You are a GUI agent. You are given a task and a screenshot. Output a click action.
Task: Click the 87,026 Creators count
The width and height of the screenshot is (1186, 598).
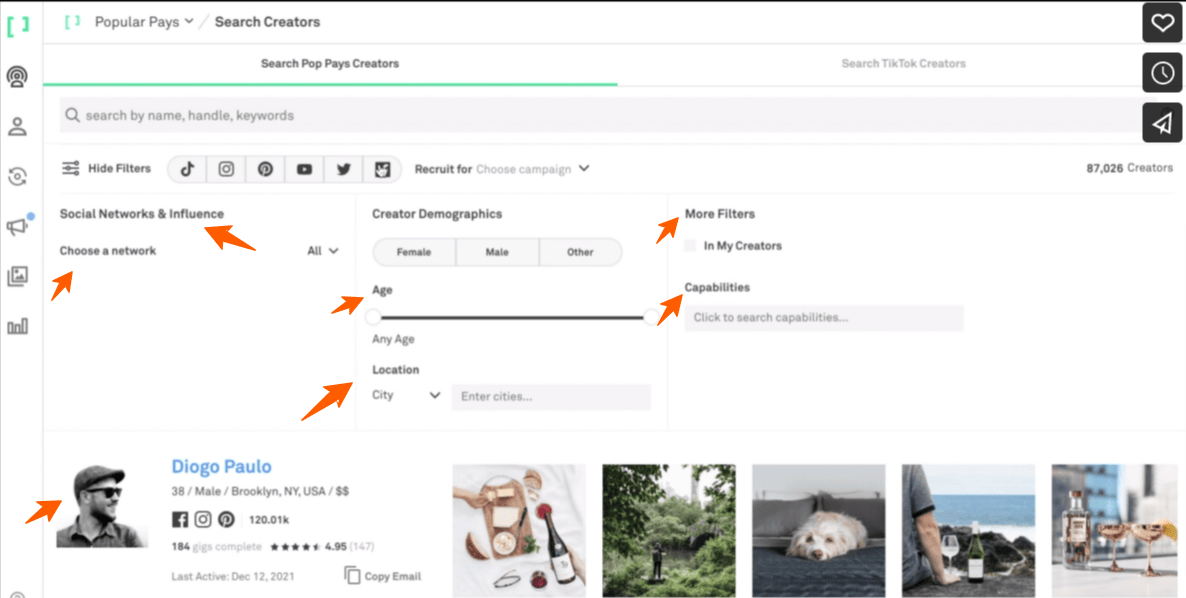pyautogui.click(x=1129, y=168)
